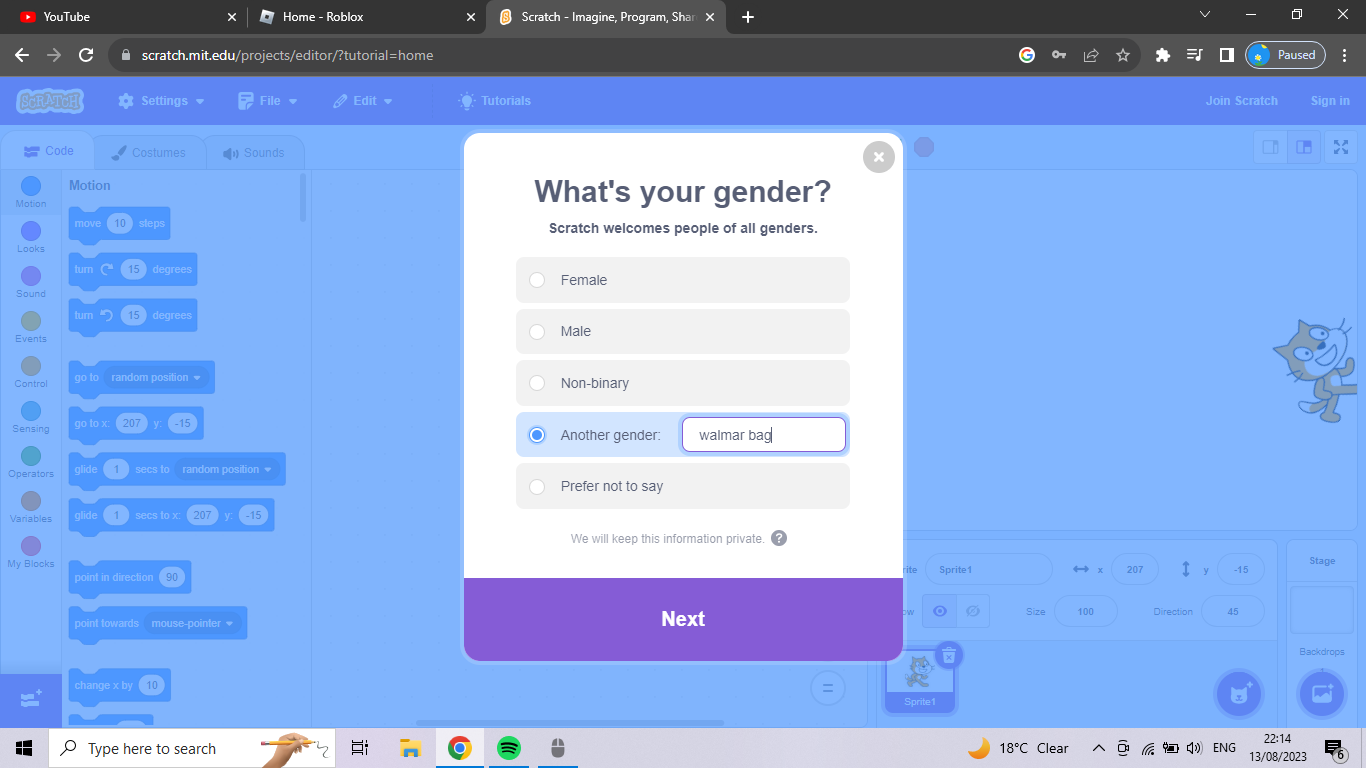Open the Edit dropdown menu
1366x768 pixels.
(362, 101)
